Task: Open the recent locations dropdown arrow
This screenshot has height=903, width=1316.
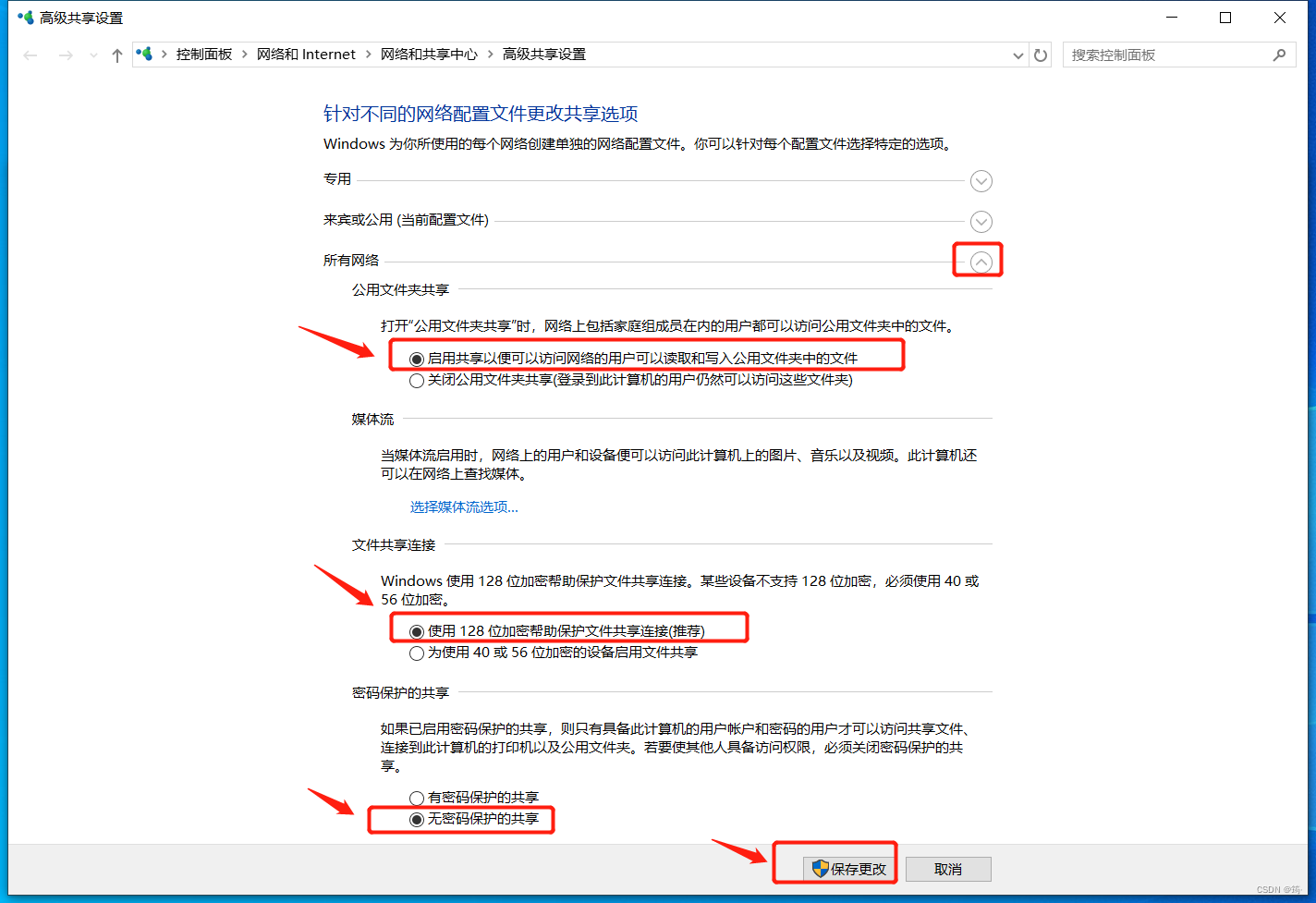Action: (x=93, y=55)
